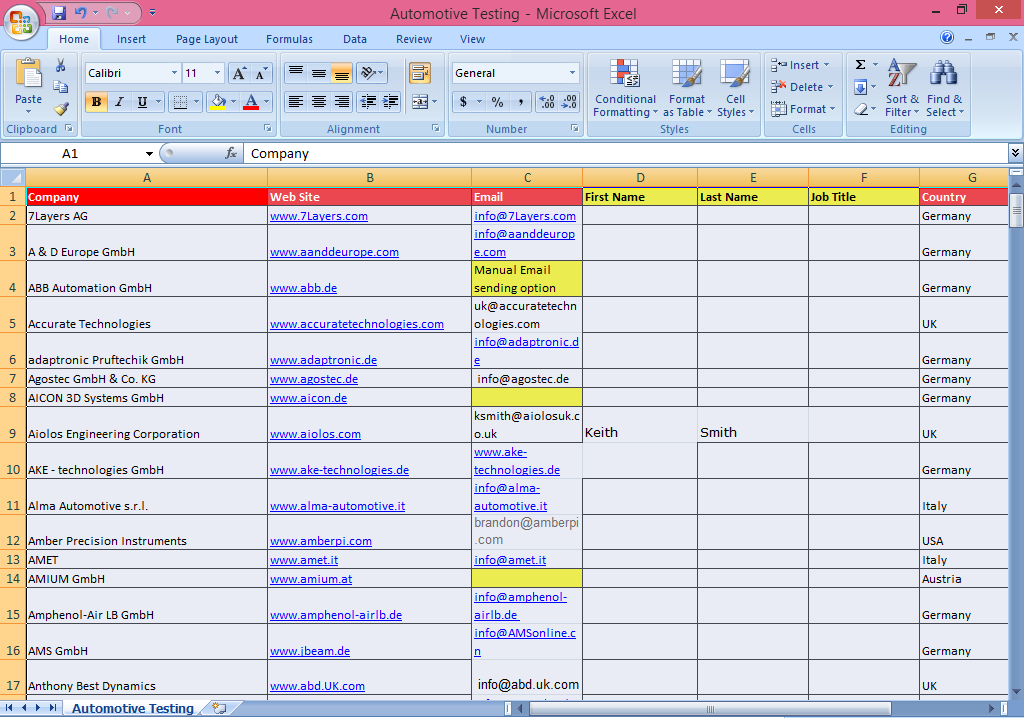Open link www.amium.at
Screen dimensions: 1024x718
tap(311, 579)
